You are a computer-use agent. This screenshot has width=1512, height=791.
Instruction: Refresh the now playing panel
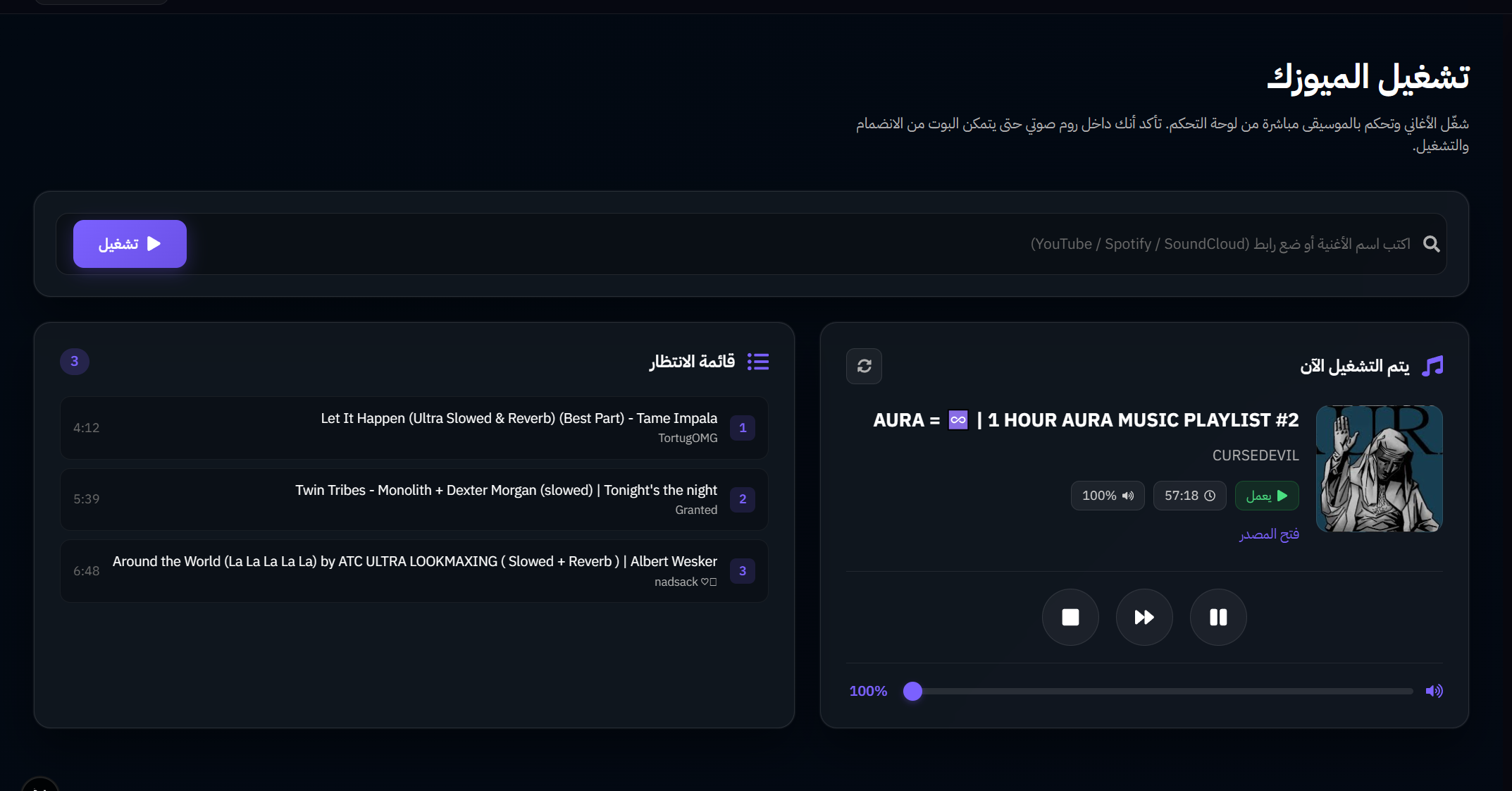[x=864, y=366]
